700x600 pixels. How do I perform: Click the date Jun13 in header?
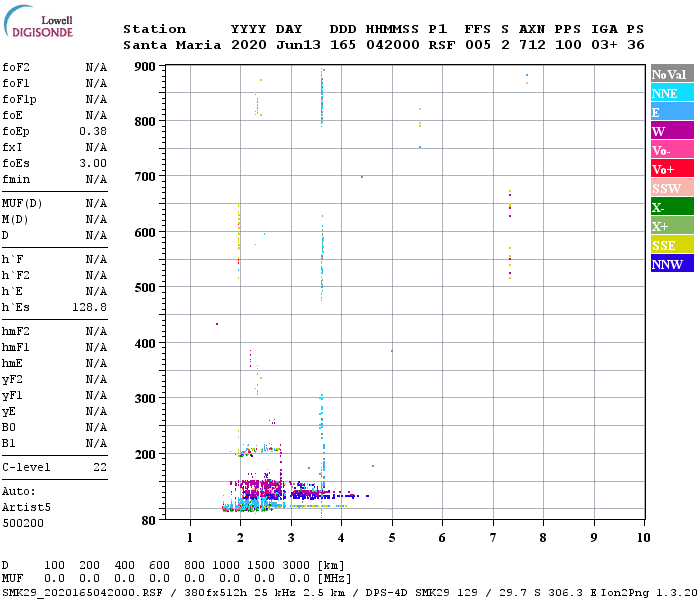pyautogui.click(x=298, y=45)
